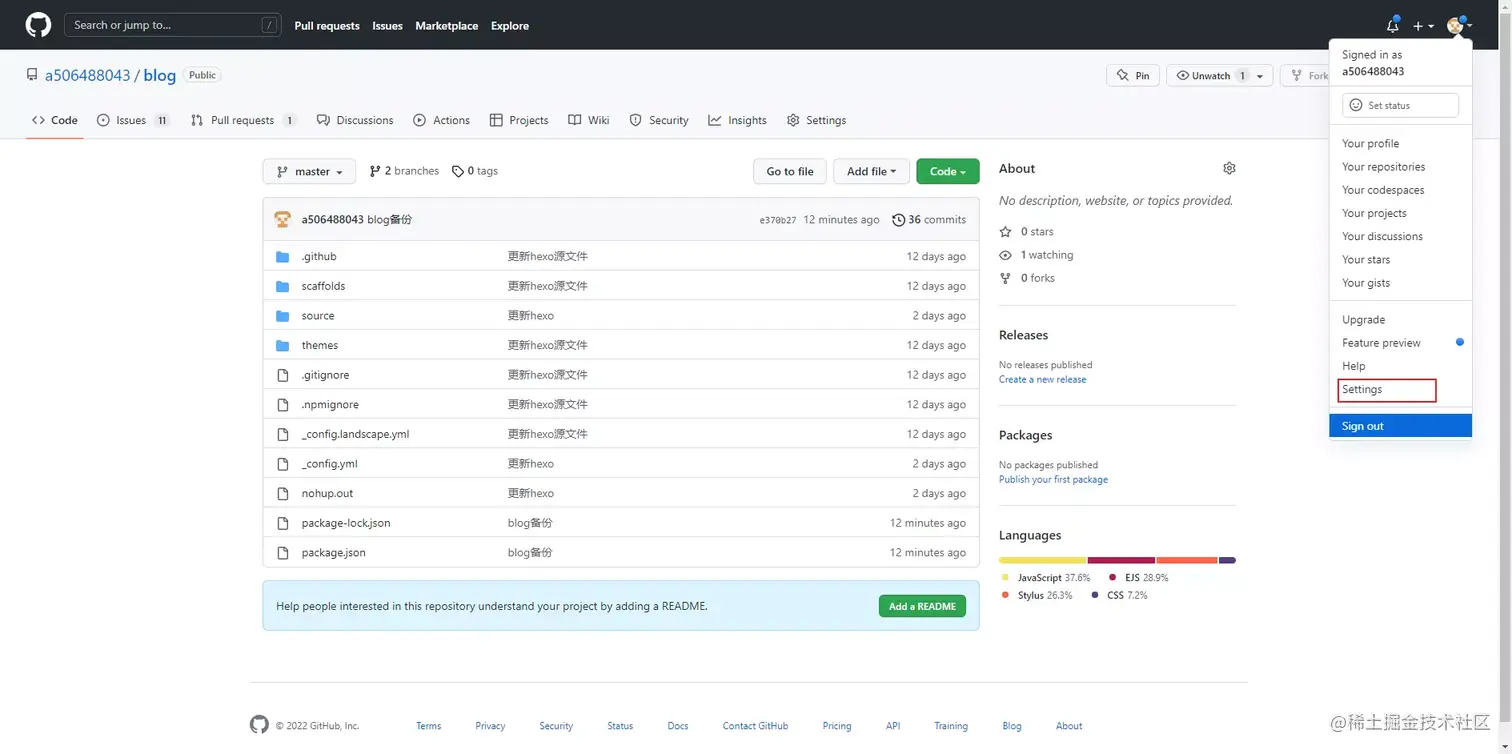This screenshot has height=754, width=1512.
Task: Click the package.json file icon
Action: [x=283, y=553]
